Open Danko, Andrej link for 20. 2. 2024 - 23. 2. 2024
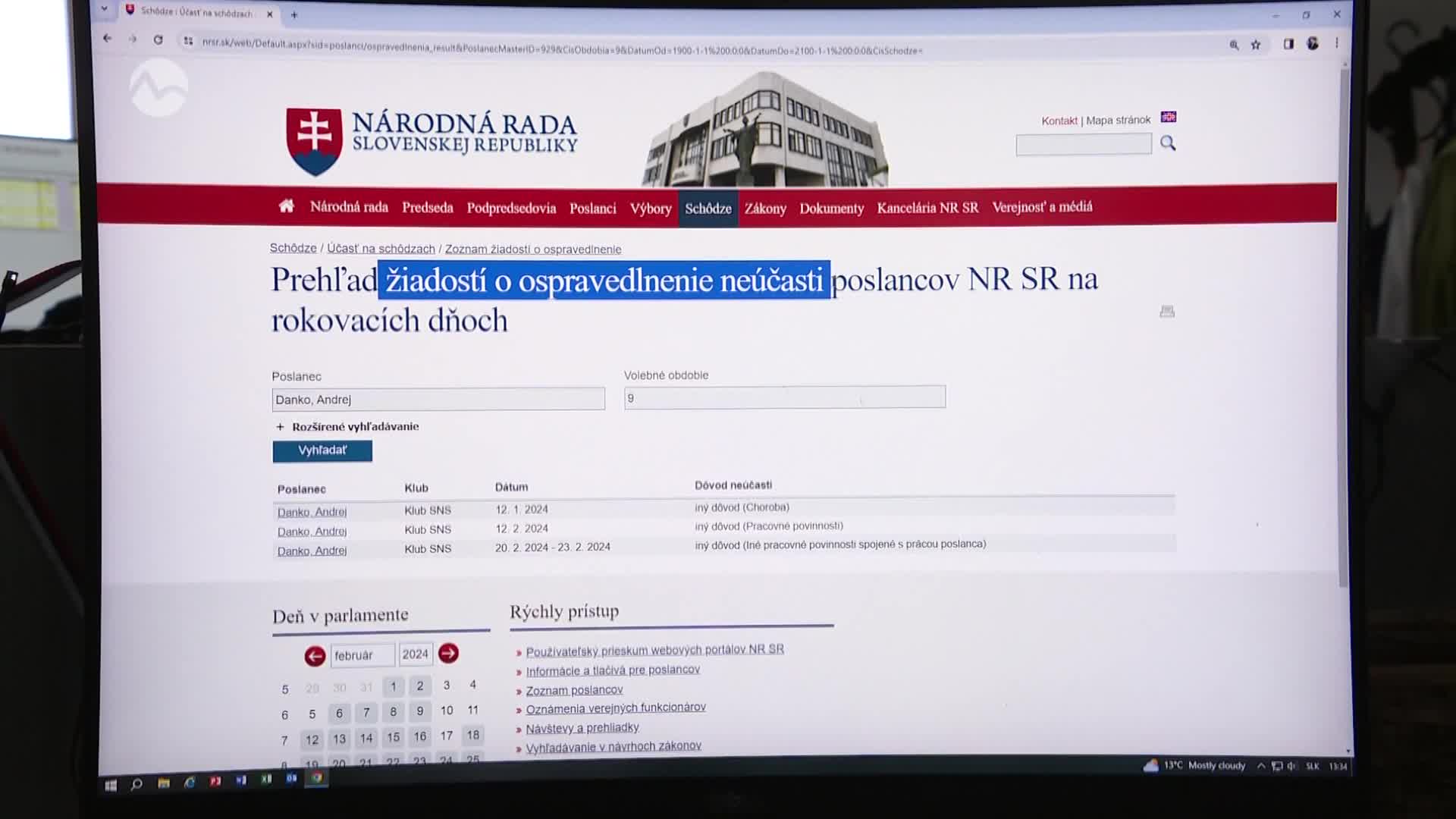This screenshot has width=1456, height=819. pyautogui.click(x=312, y=551)
